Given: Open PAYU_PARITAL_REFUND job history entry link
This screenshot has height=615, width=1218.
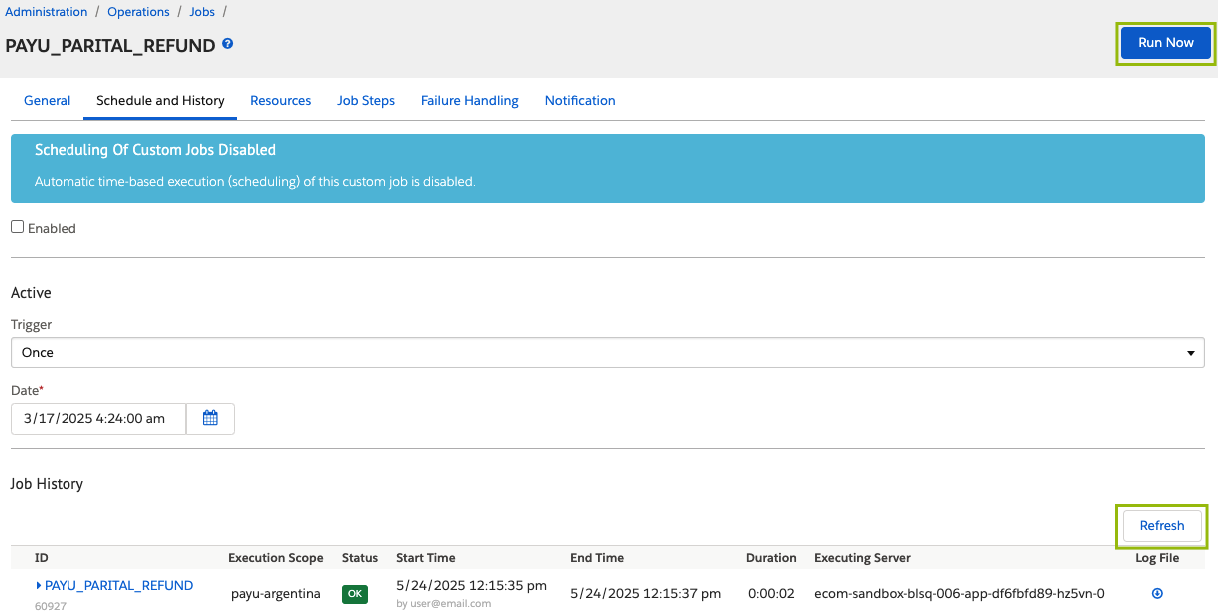Looking at the screenshot, I should click(119, 585).
